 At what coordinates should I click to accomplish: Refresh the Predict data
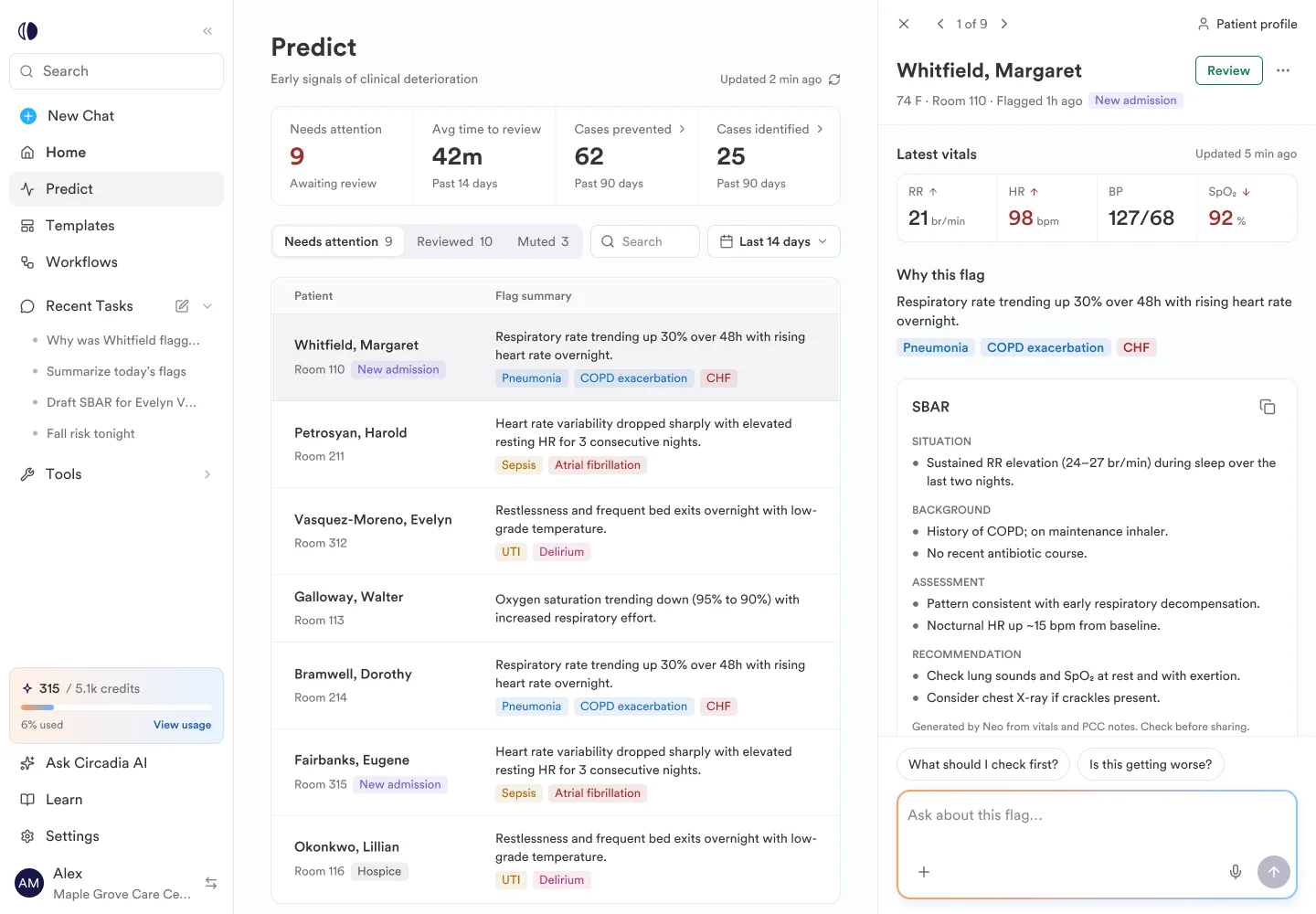pyautogui.click(x=834, y=80)
